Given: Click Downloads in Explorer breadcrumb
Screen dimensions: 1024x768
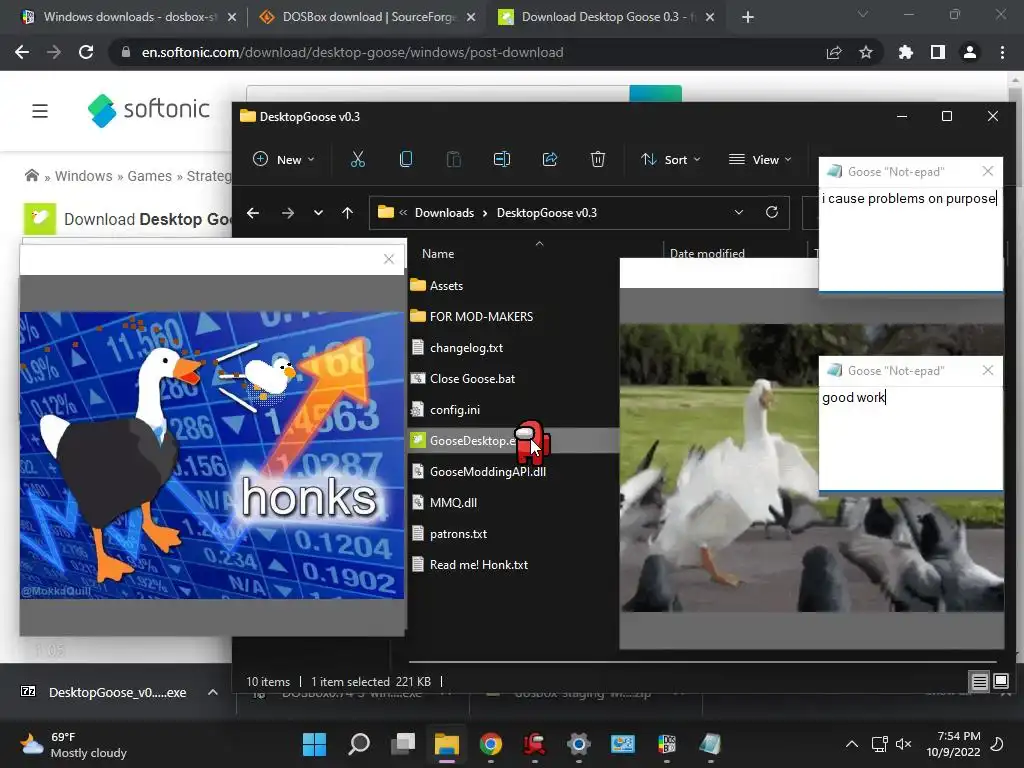Looking at the screenshot, I should point(444,213).
